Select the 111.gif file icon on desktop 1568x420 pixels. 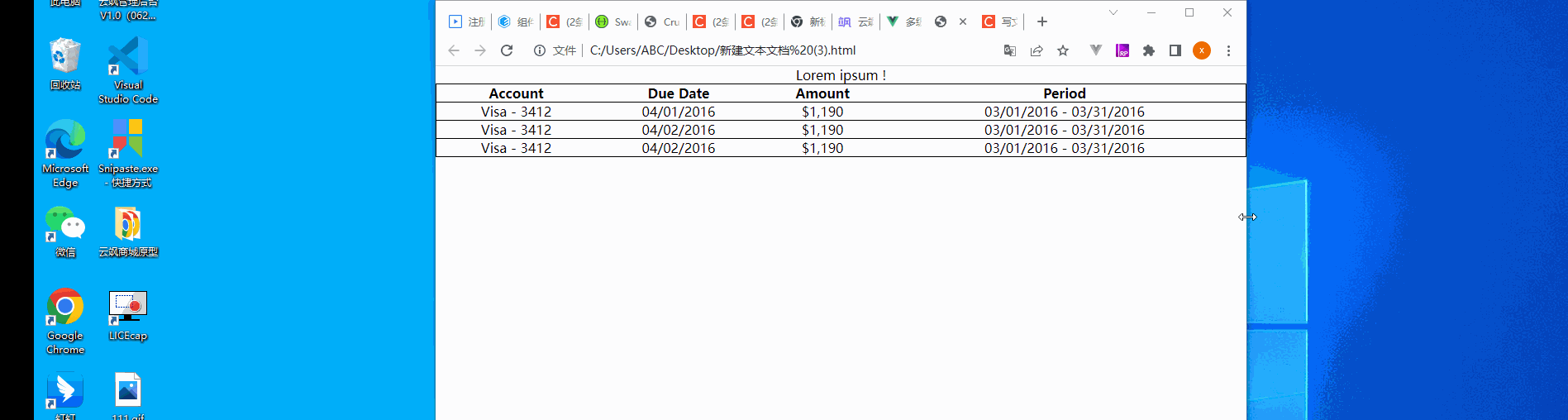click(128, 396)
